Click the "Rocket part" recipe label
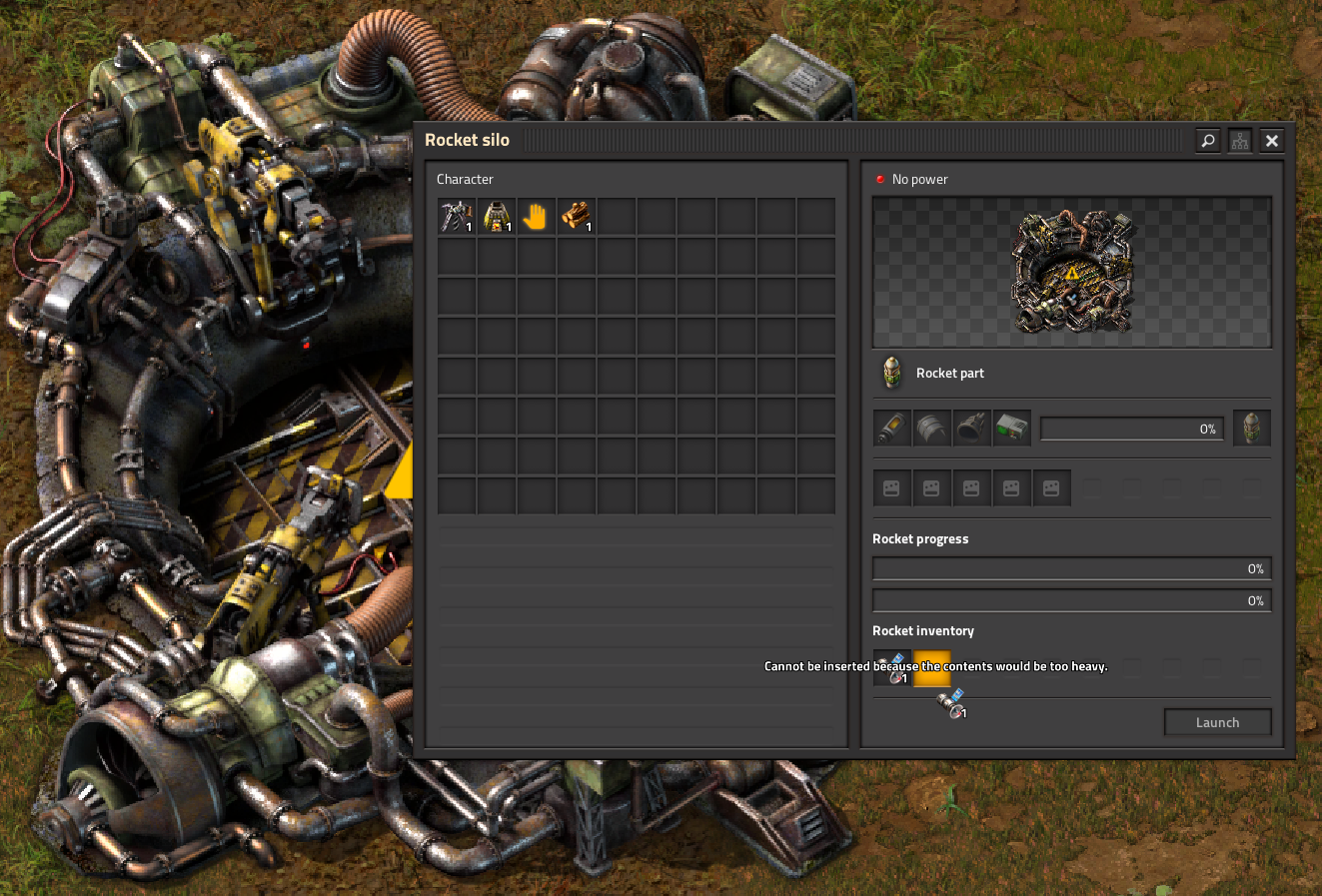Screen dimensions: 1322x896 950,374
